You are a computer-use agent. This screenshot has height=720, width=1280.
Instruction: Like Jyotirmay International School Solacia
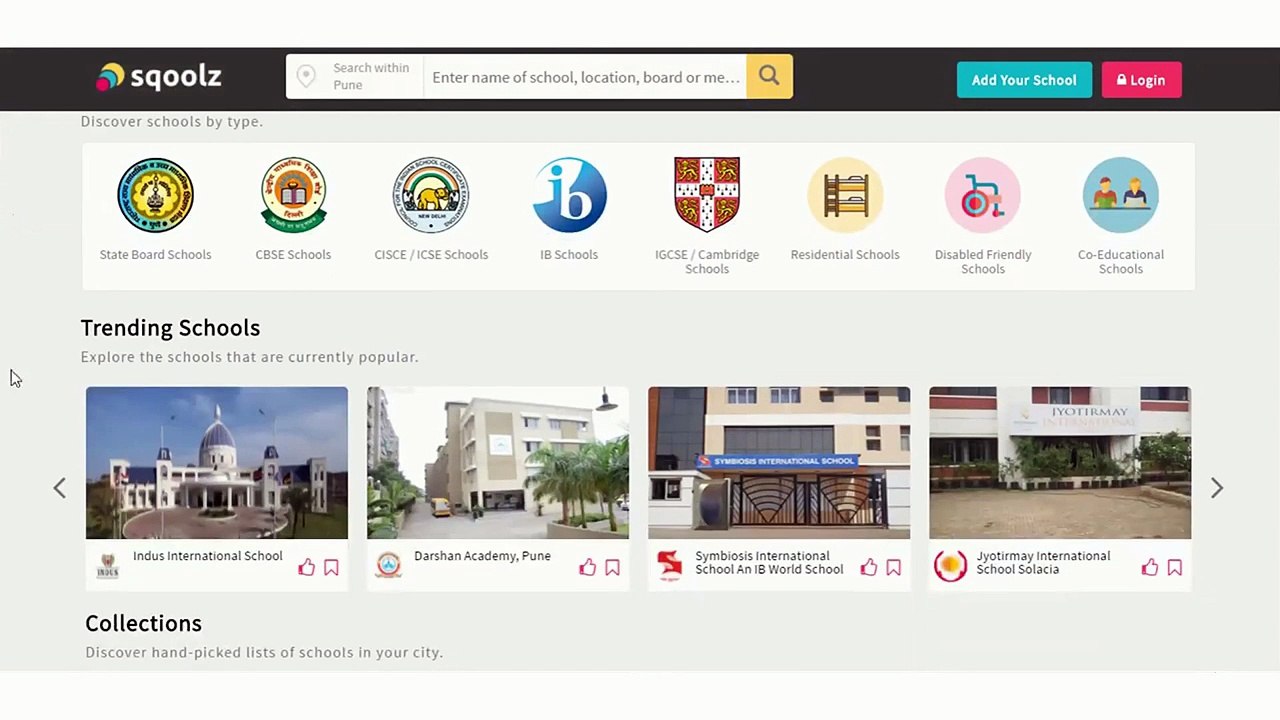(x=1149, y=567)
